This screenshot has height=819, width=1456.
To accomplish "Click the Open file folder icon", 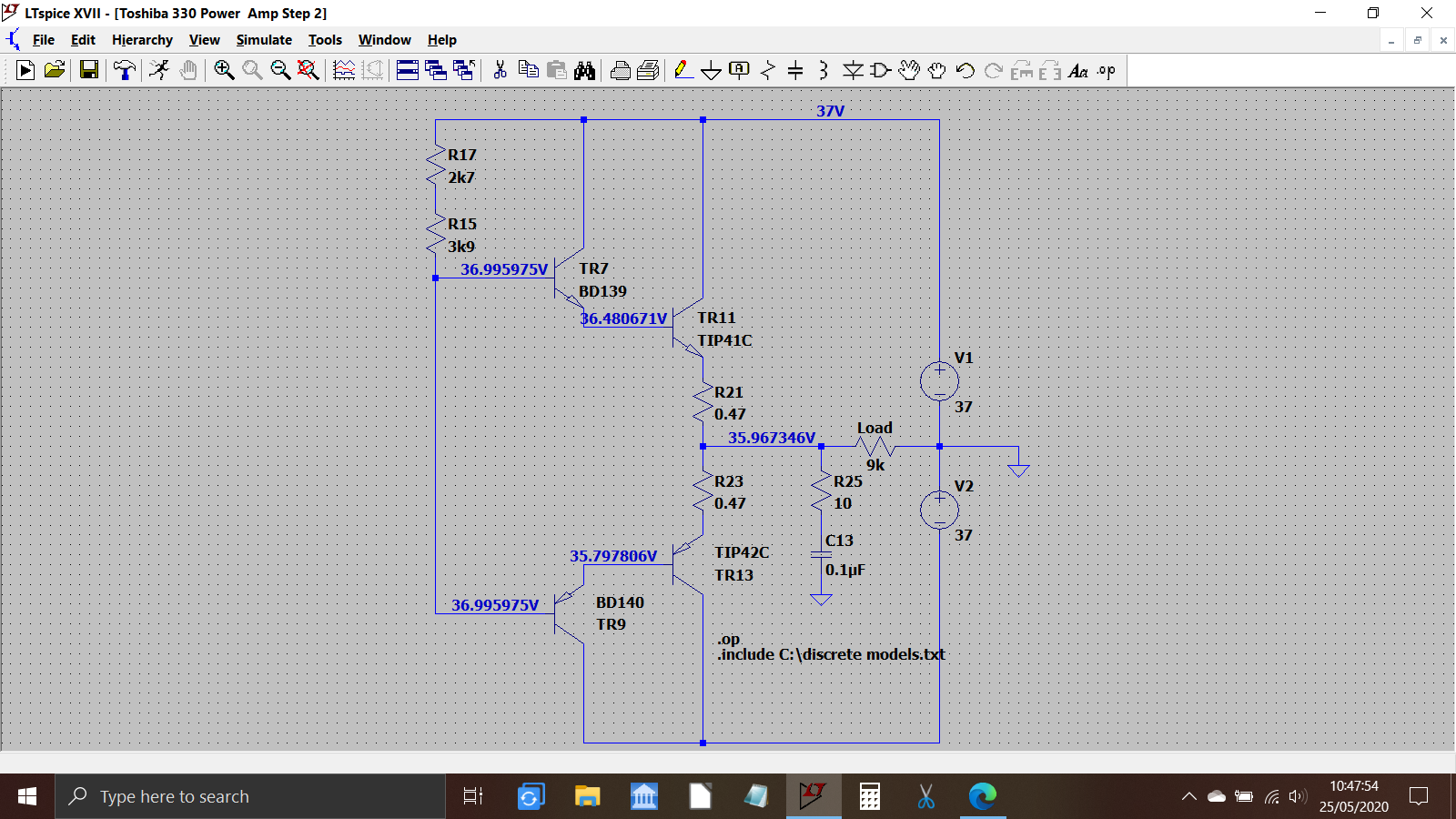I will 55,70.
